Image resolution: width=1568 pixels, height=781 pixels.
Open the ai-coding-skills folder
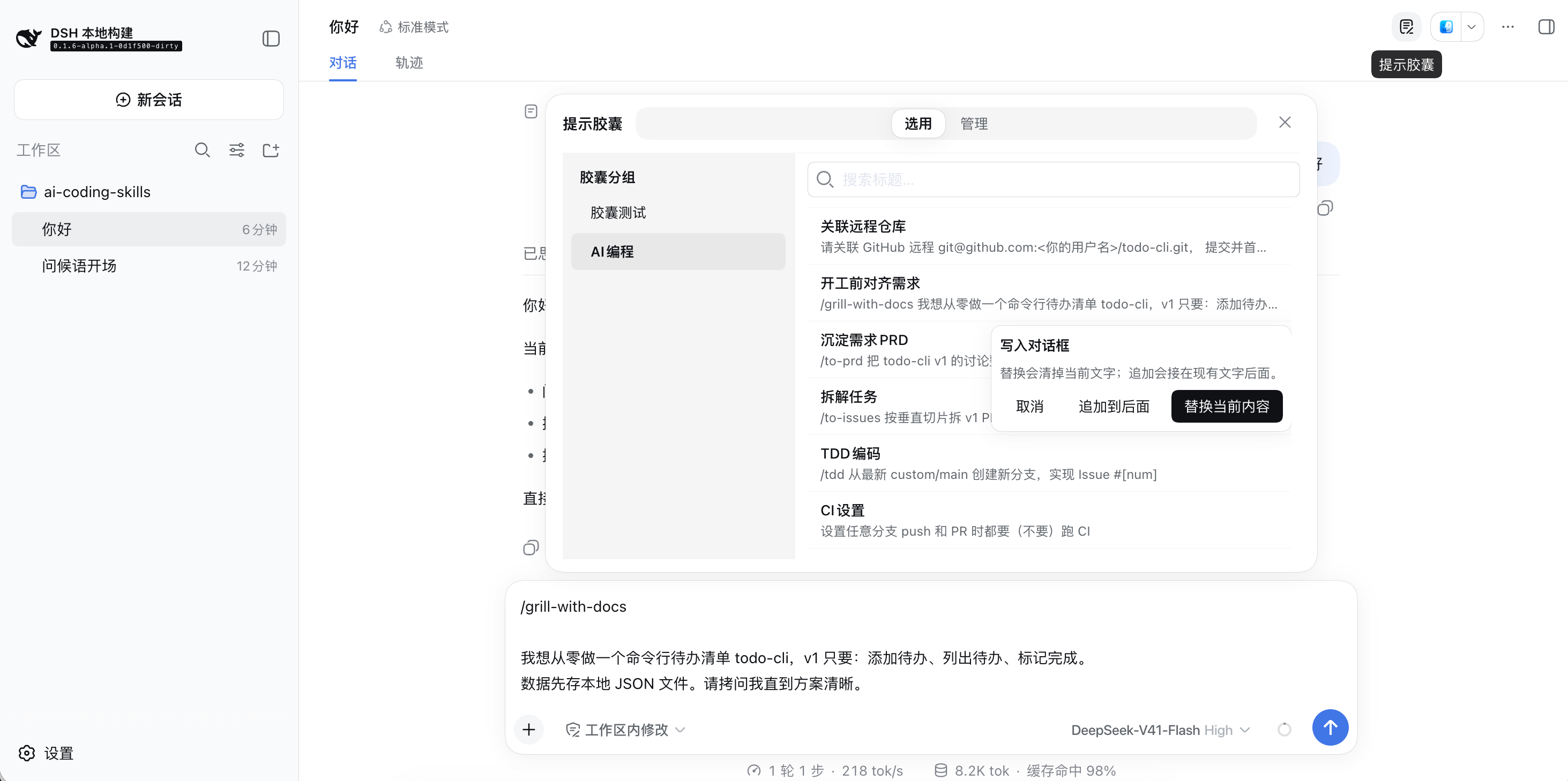click(x=148, y=192)
